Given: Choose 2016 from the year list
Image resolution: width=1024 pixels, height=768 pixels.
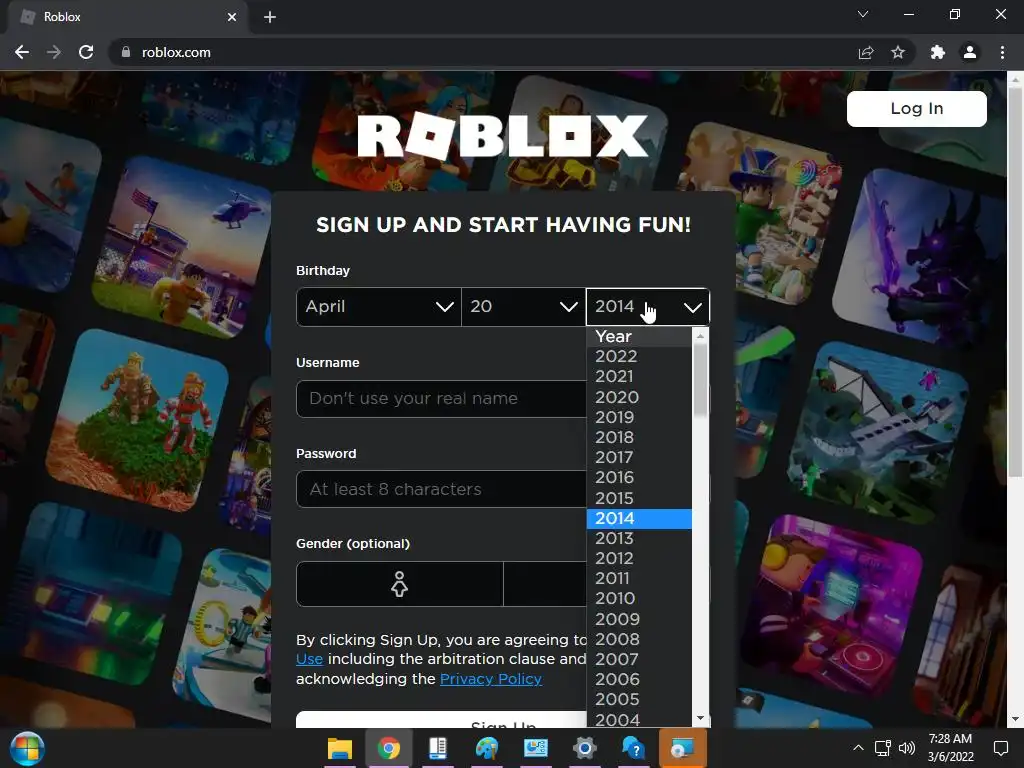Looking at the screenshot, I should click(639, 477).
